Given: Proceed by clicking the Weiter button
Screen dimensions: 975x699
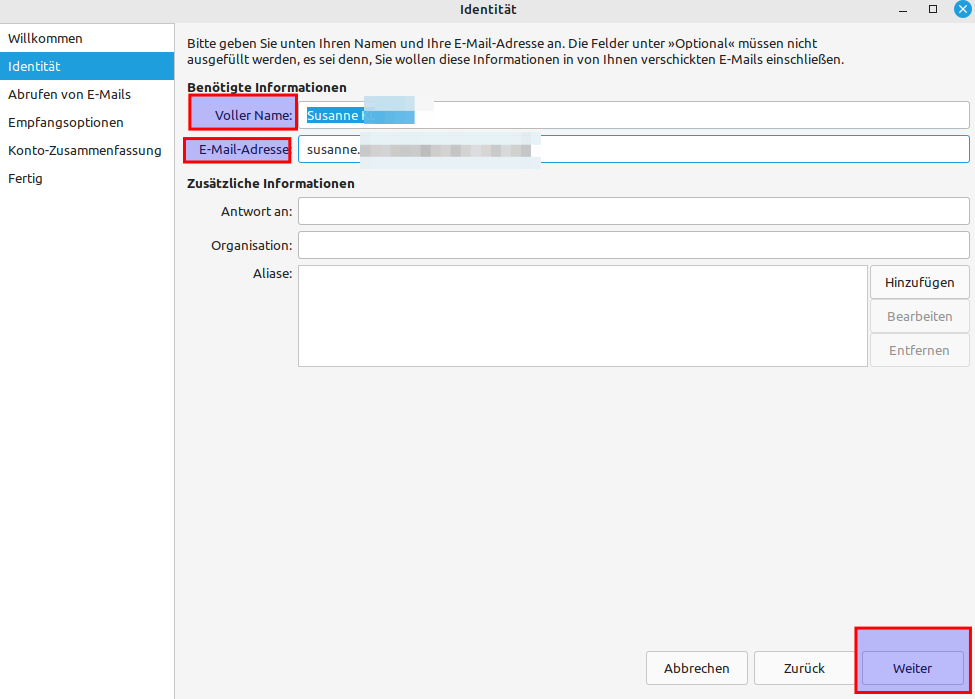Looking at the screenshot, I should 912,668.
